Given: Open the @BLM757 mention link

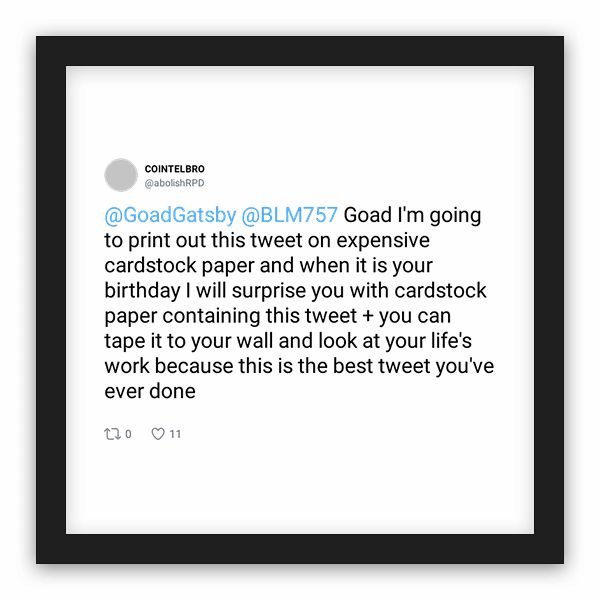Looking at the screenshot, I should click(x=290, y=215).
